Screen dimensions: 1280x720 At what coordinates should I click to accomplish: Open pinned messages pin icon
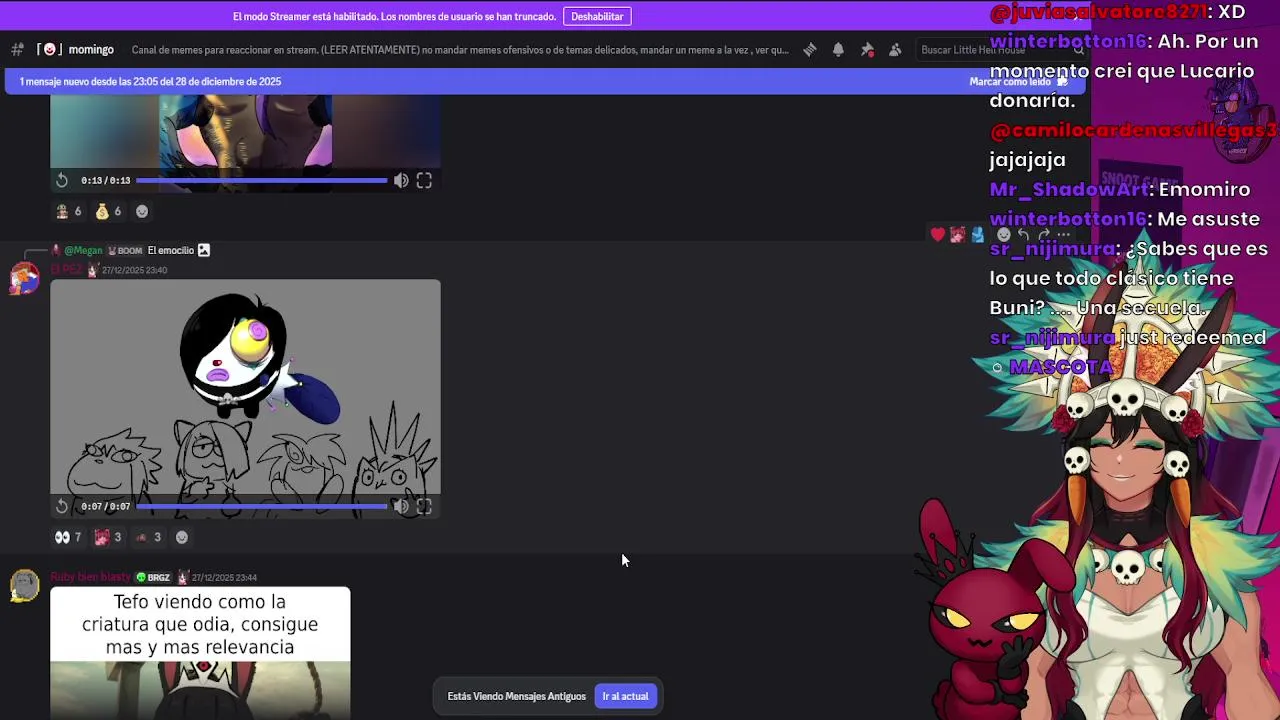pyautogui.click(x=867, y=50)
